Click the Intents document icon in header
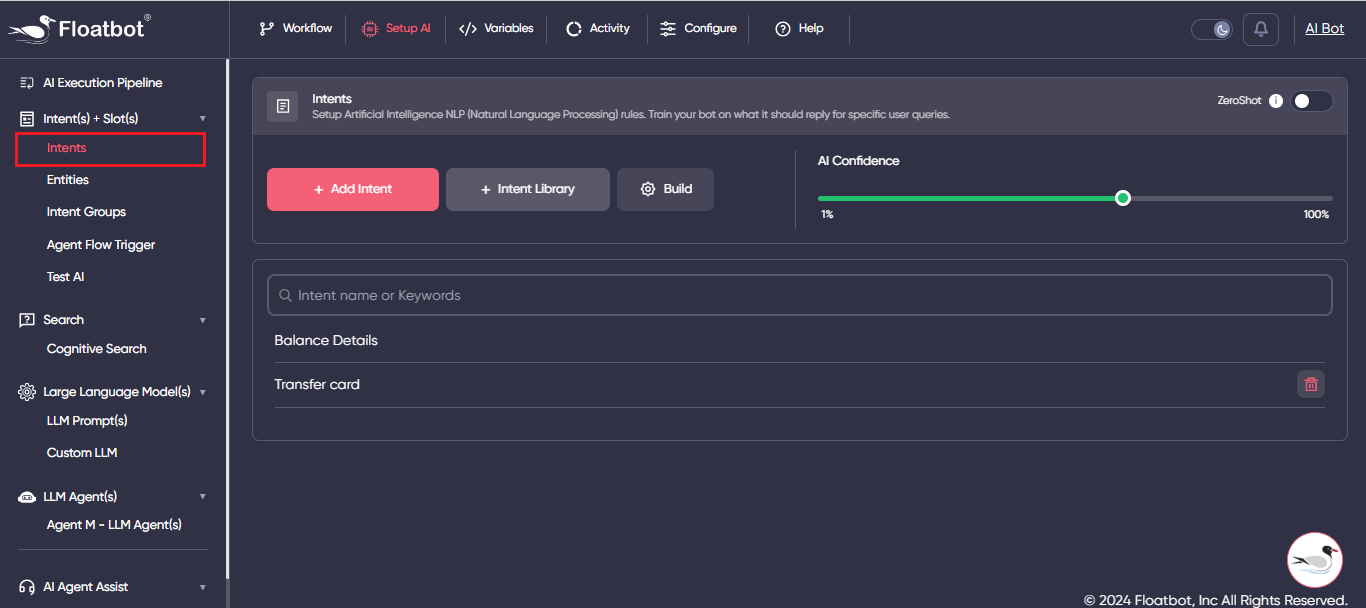Screen dimensions: 1366x608 (x=283, y=106)
